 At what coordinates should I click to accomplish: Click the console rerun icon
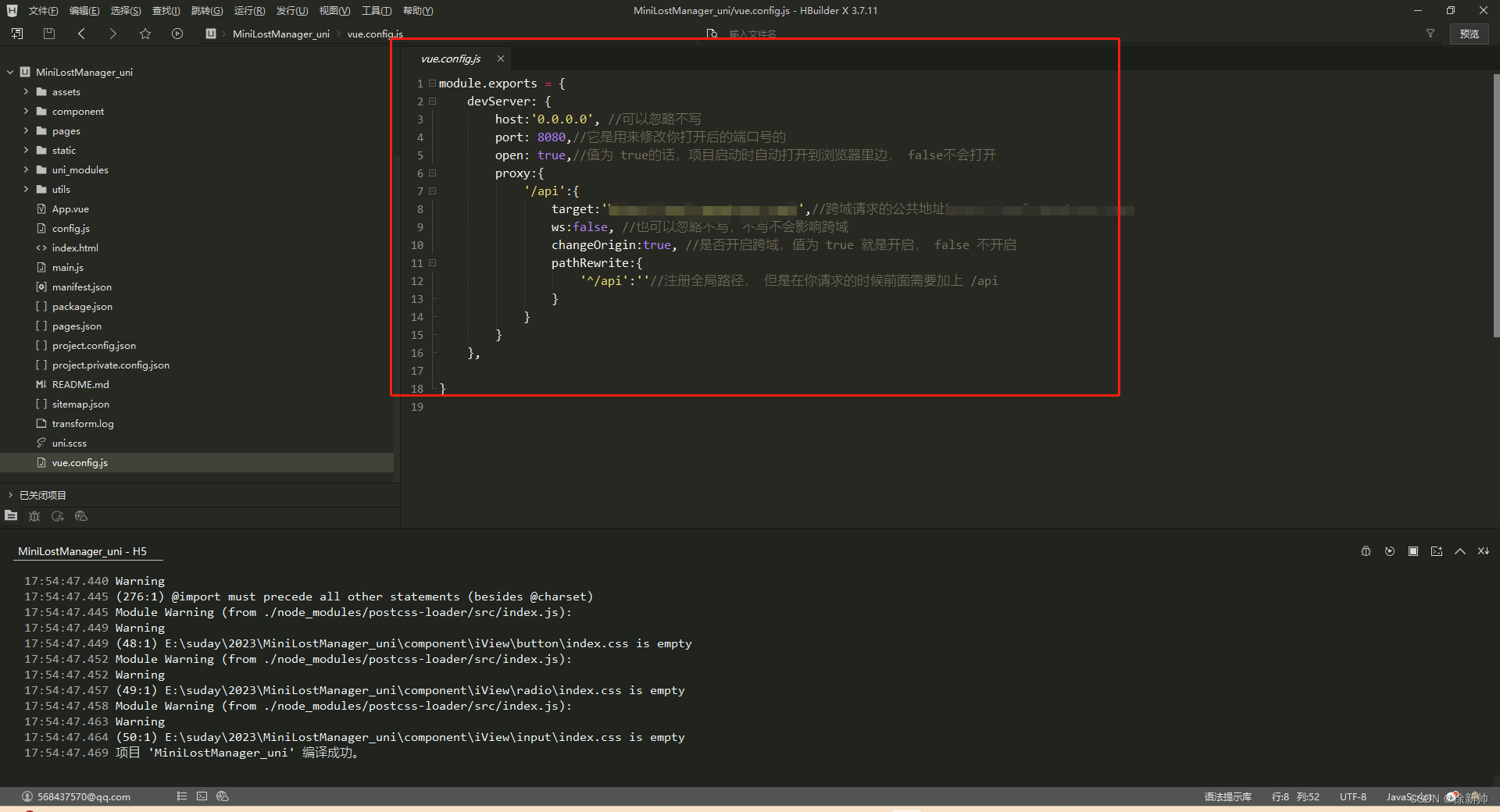click(1389, 551)
